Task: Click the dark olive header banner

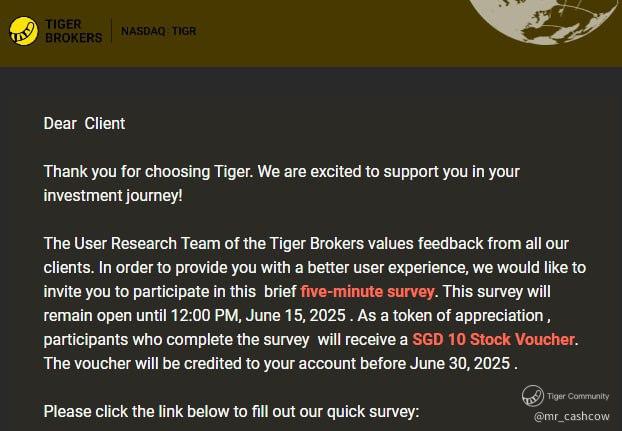Action: (x=311, y=33)
